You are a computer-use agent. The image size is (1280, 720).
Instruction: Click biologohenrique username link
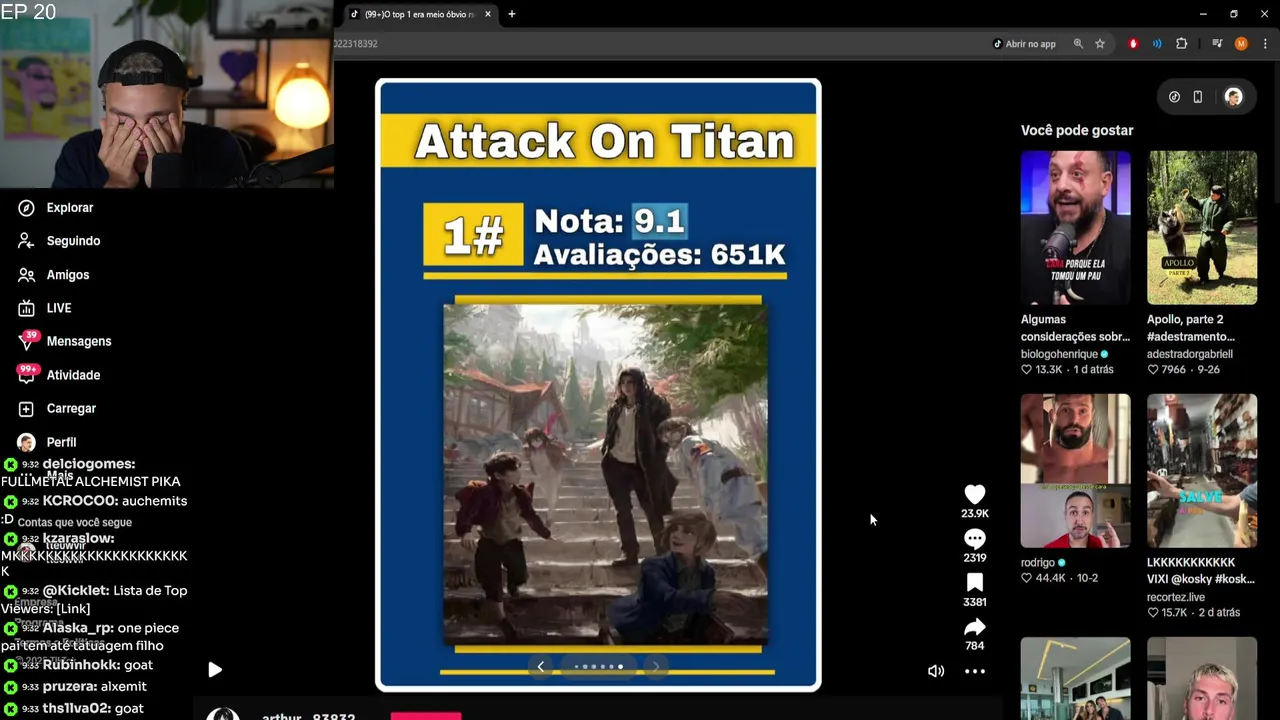[1059, 354]
